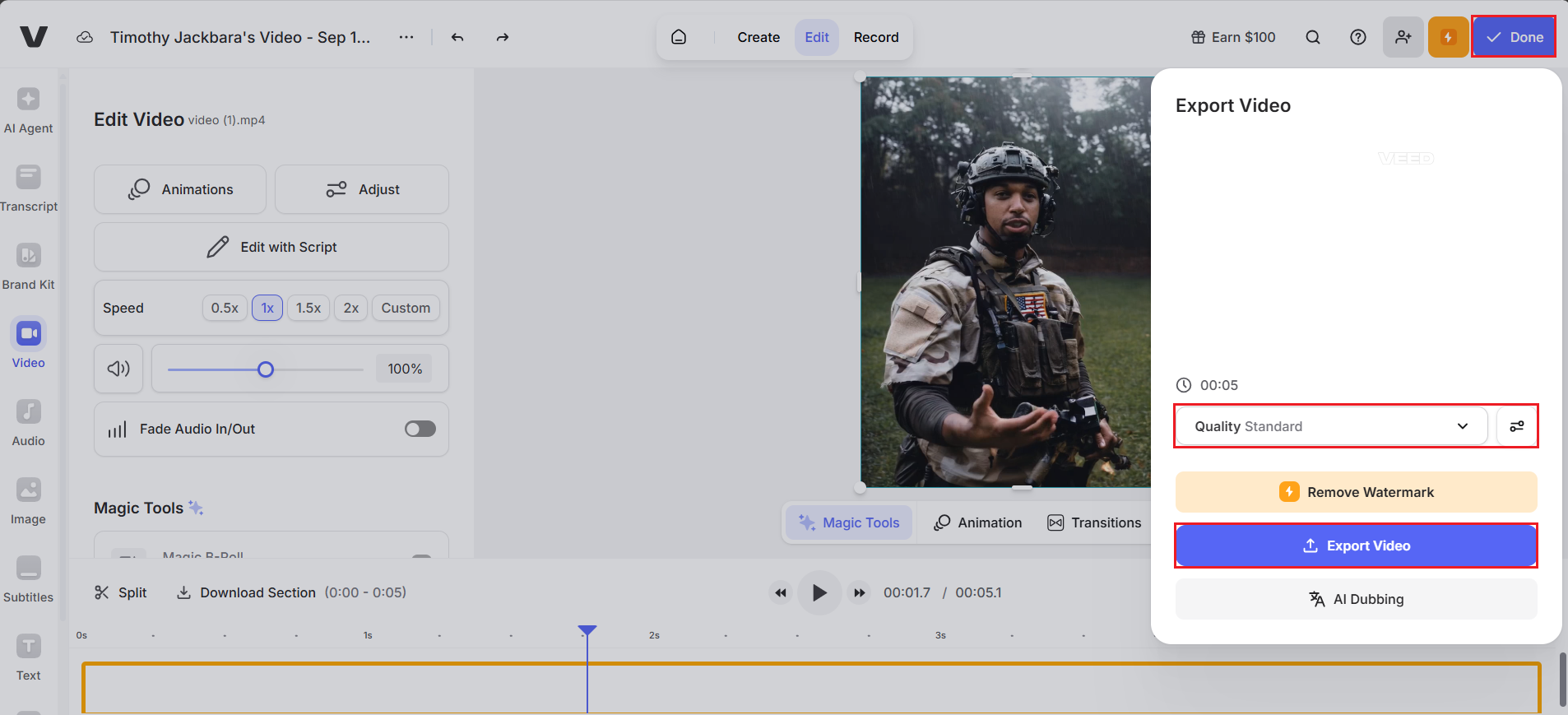Open the three-dots project options menu
This screenshot has width=1568, height=715.
point(406,37)
